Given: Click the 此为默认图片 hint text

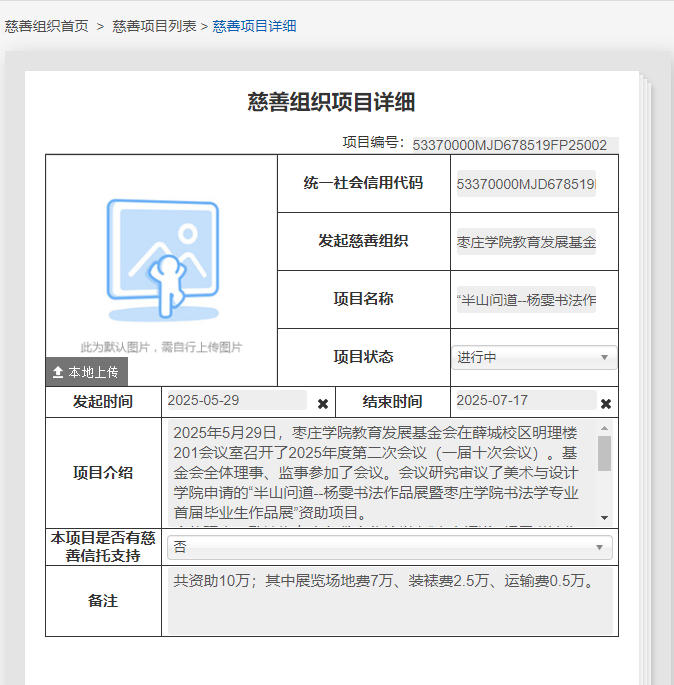Looking at the screenshot, I should tap(161, 347).
